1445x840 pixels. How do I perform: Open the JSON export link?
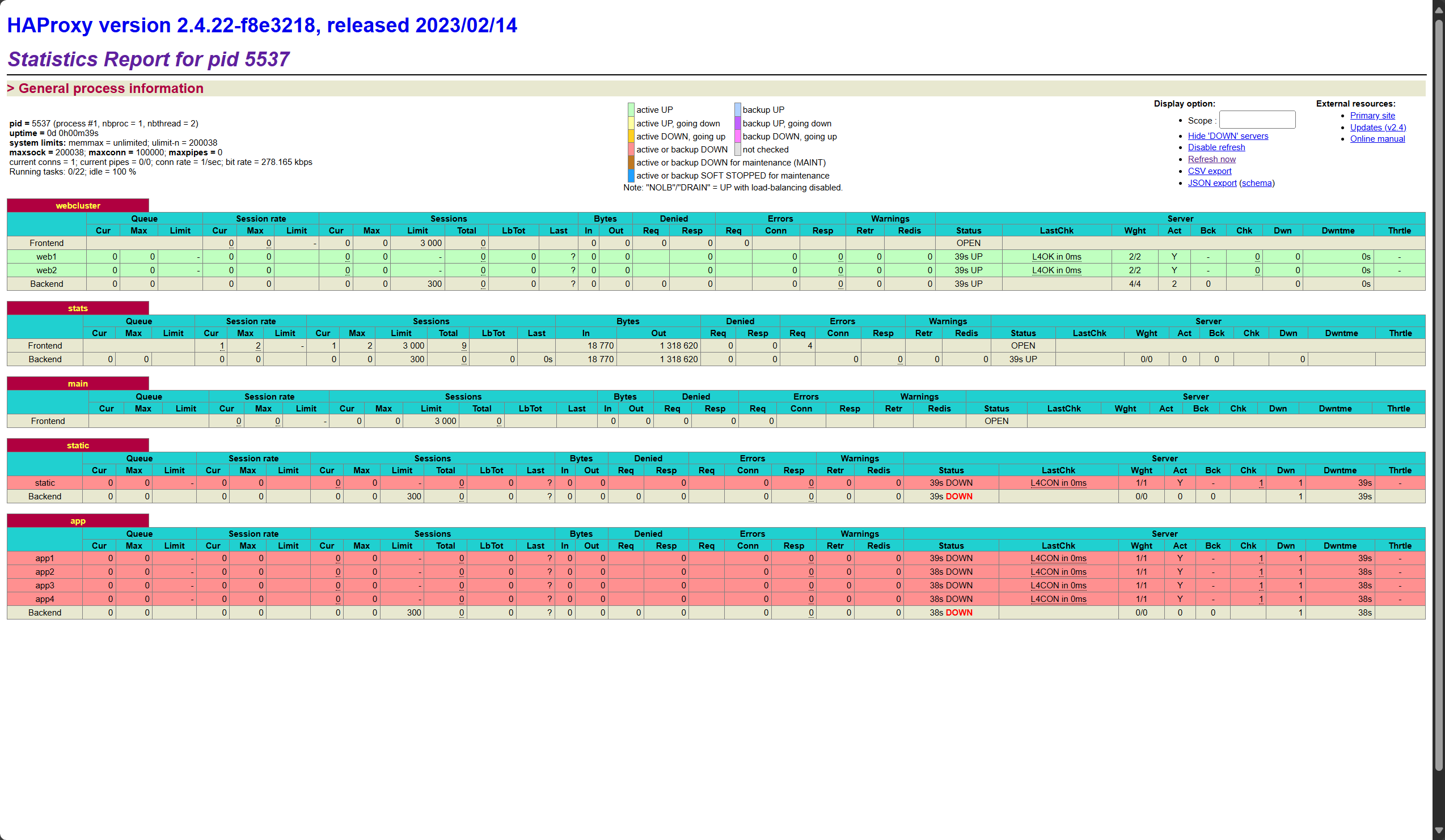1211,183
